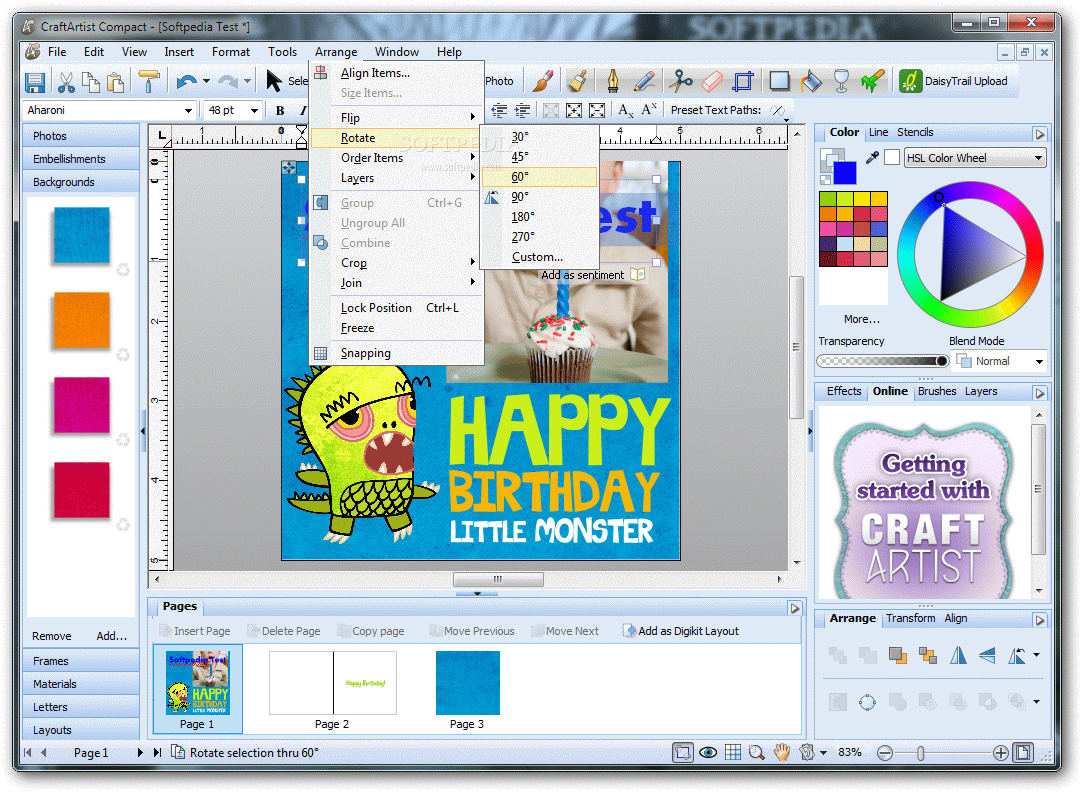1082x792 pixels.
Task: Click Flip Horizontal icon in Arrange panel
Action: click(958, 655)
